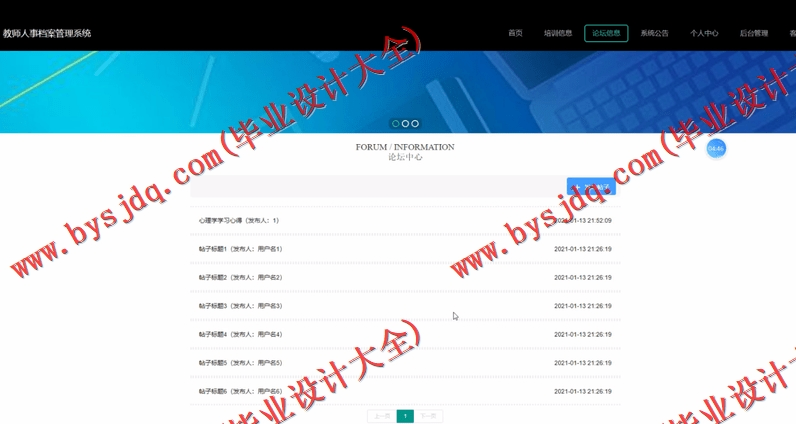796x424 pixels.
Task: Open the post 帖子标题6 by 用户名6
Action: pos(240,391)
